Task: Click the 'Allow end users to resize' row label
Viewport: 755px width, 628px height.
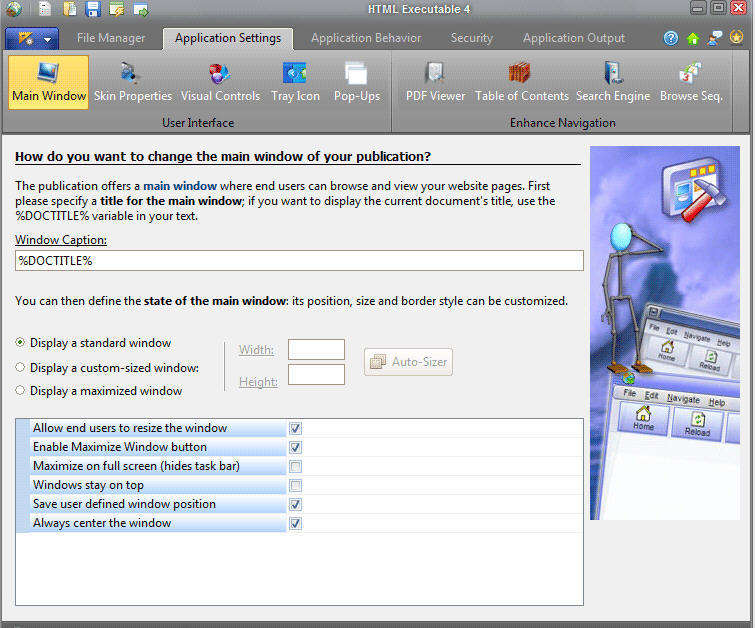Action: (130, 428)
